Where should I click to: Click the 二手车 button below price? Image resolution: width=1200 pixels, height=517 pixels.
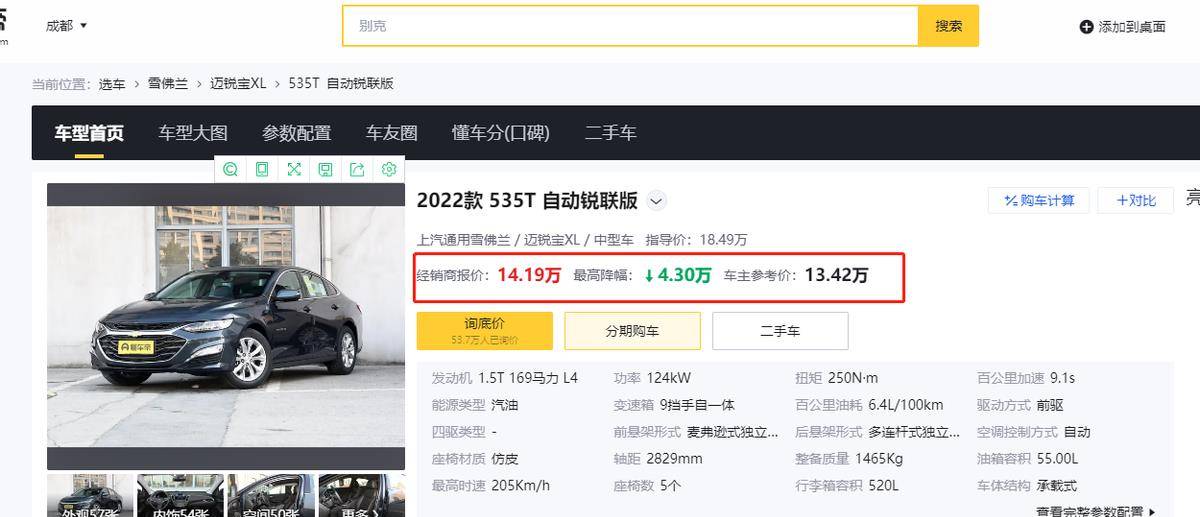point(780,330)
